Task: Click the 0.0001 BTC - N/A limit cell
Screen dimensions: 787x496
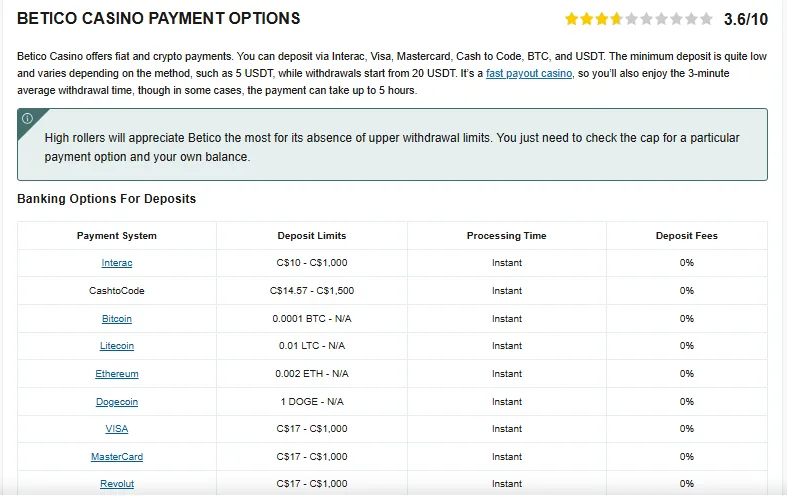Action: (312, 319)
